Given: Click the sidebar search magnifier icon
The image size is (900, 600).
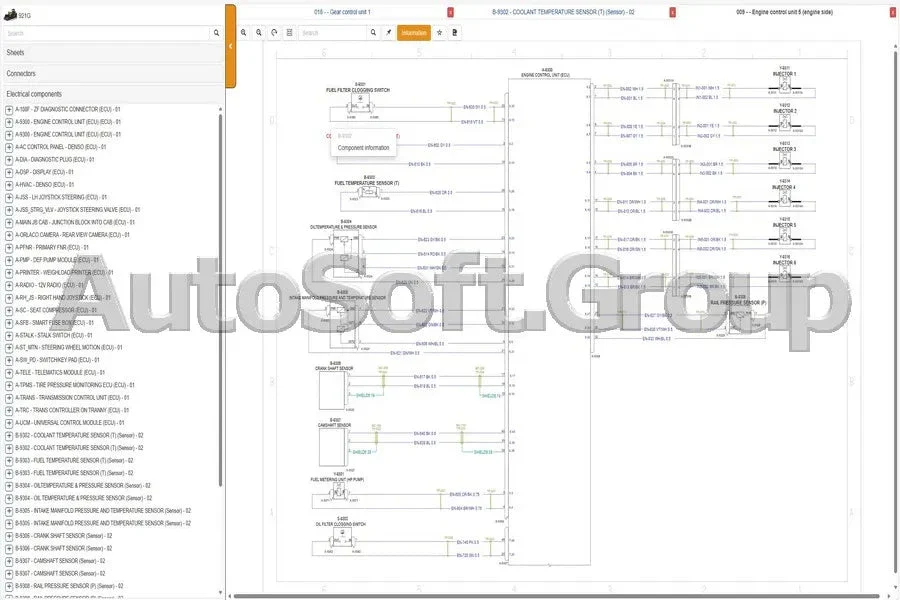Looking at the screenshot, I should [216, 33].
